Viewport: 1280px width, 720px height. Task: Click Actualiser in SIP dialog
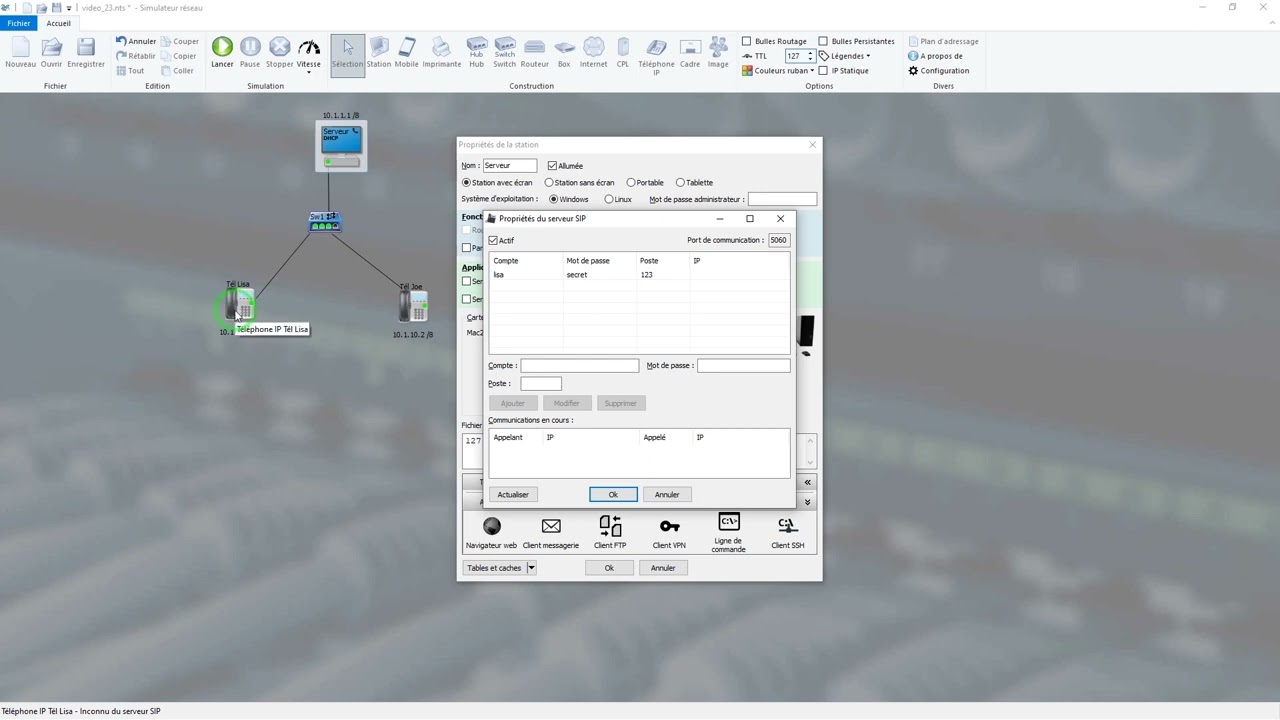(513, 494)
